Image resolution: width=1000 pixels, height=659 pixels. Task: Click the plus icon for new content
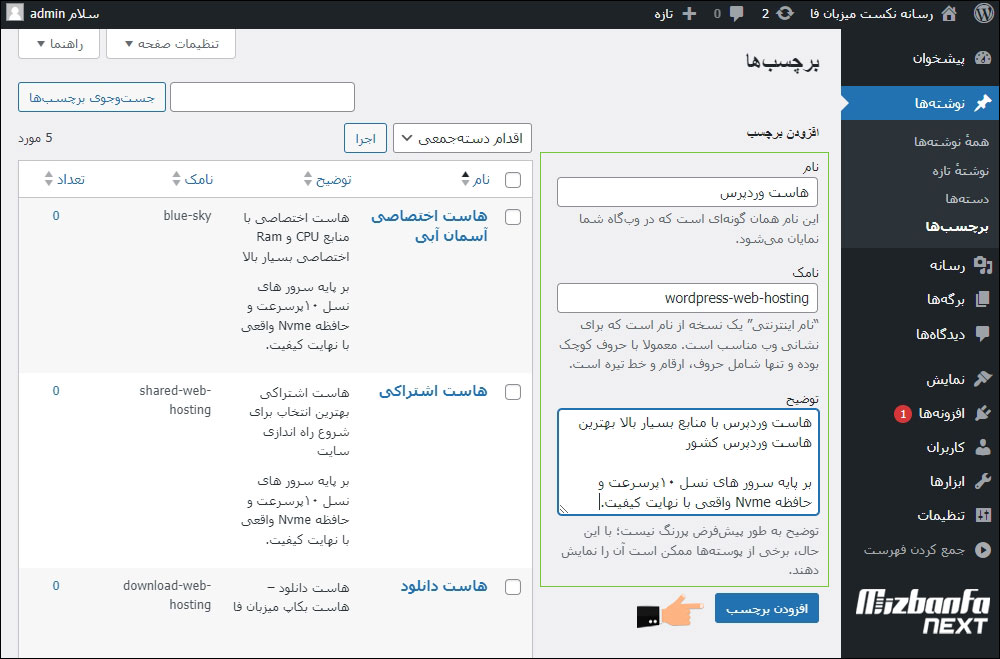689,13
